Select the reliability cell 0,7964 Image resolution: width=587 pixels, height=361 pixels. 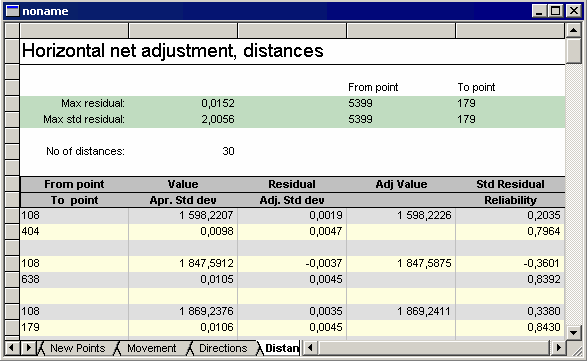pyautogui.click(x=510, y=231)
